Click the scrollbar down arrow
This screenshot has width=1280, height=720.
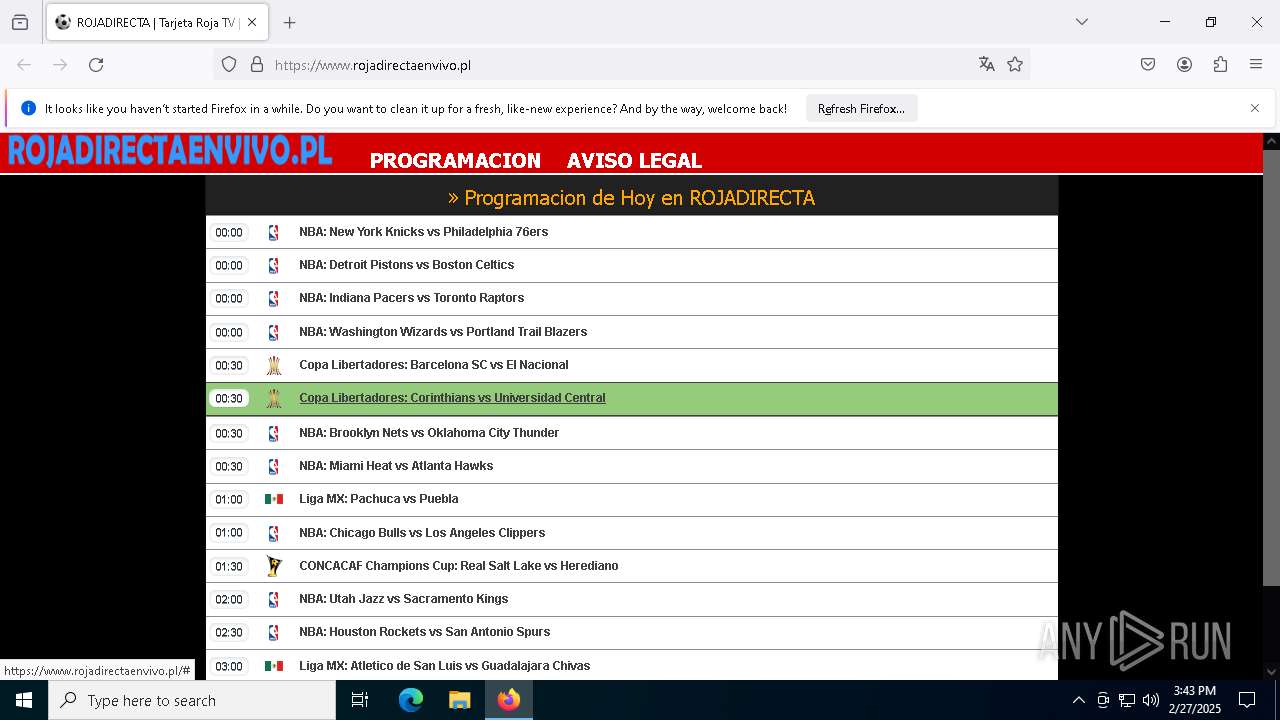[x=1271, y=672]
